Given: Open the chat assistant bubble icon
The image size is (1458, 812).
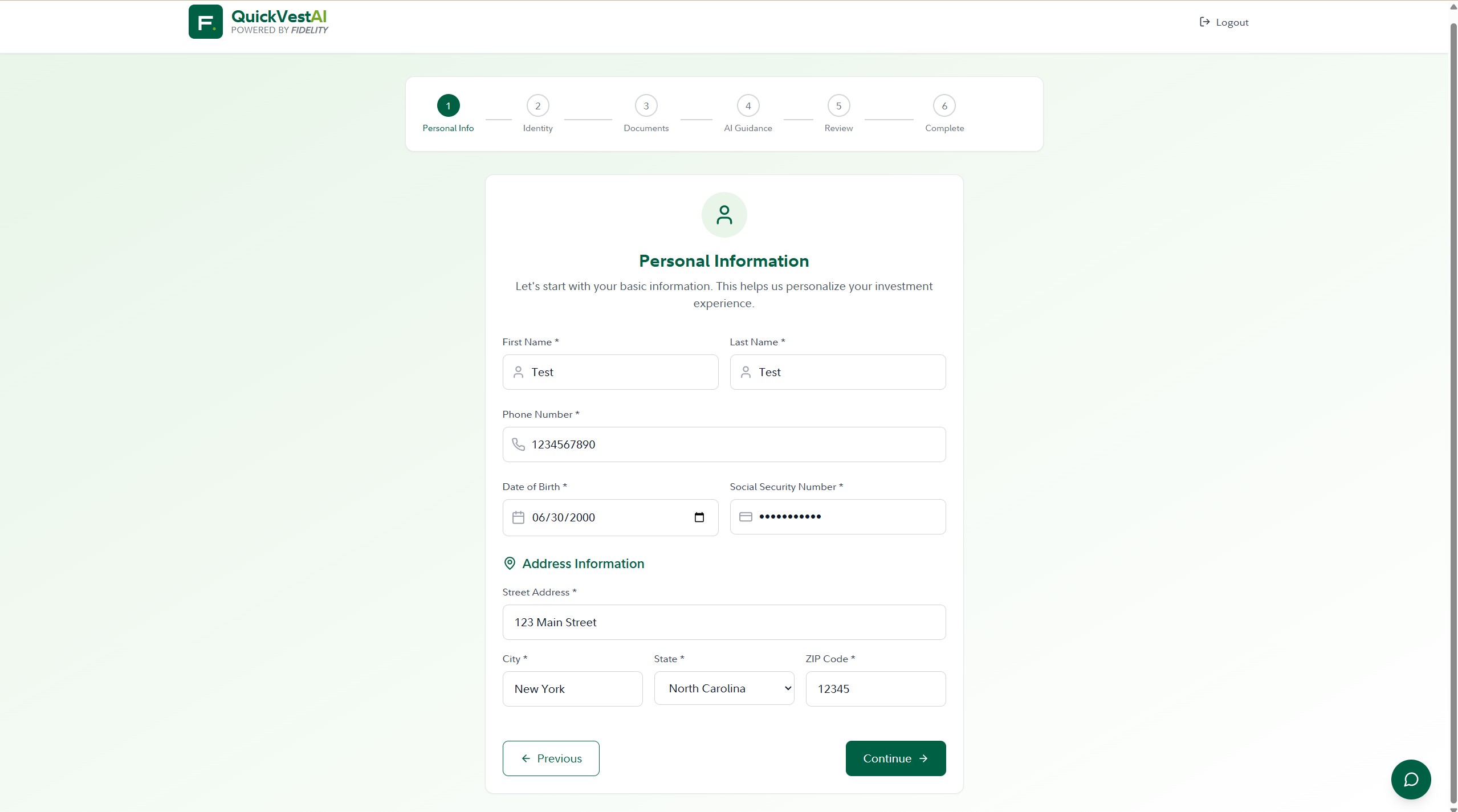Looking at the screenshot, I should click(1410, 779).
